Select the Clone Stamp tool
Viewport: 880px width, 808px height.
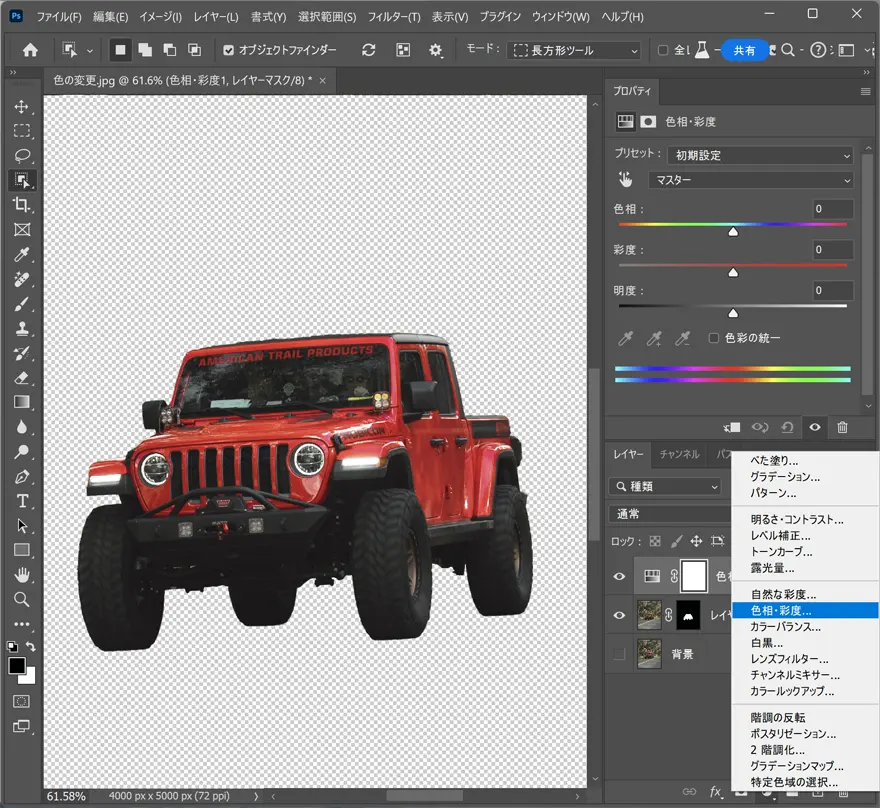[22, 328]
